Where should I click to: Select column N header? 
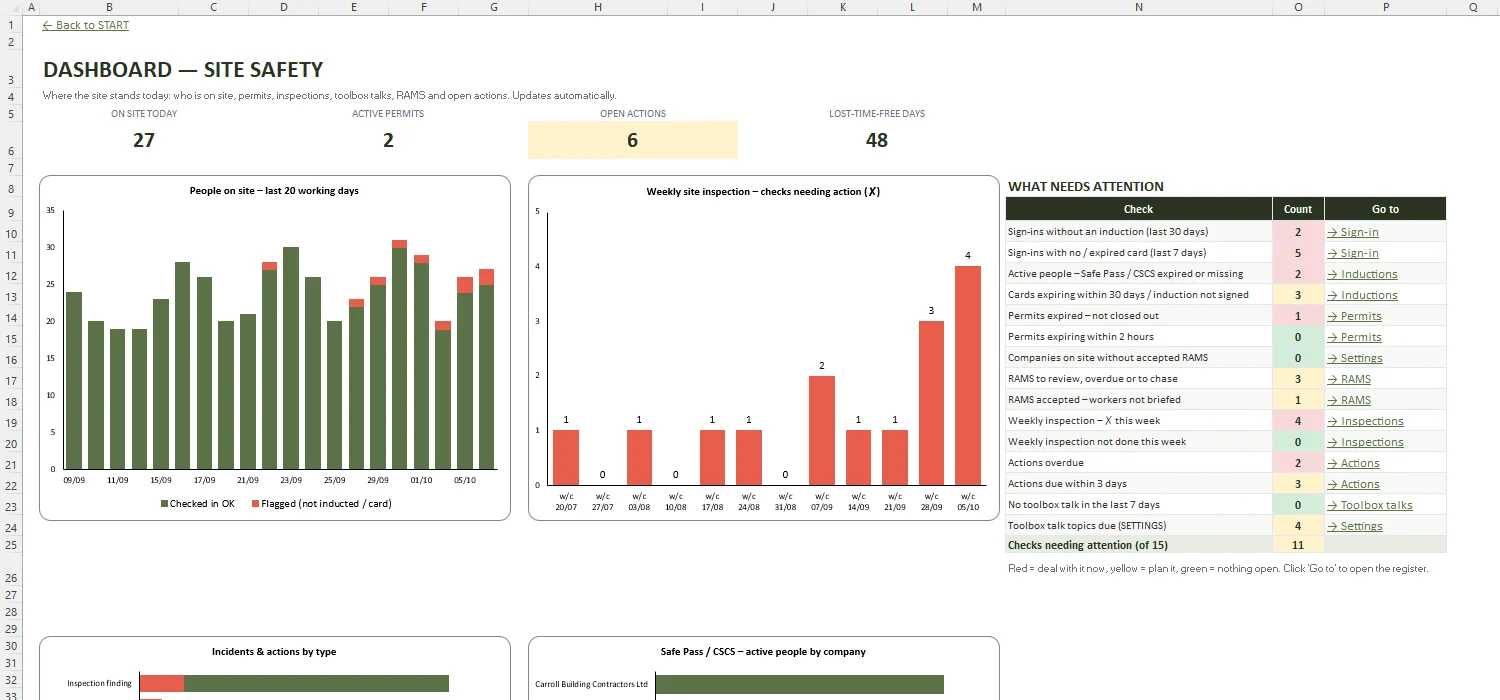[x=1138, y=7]
